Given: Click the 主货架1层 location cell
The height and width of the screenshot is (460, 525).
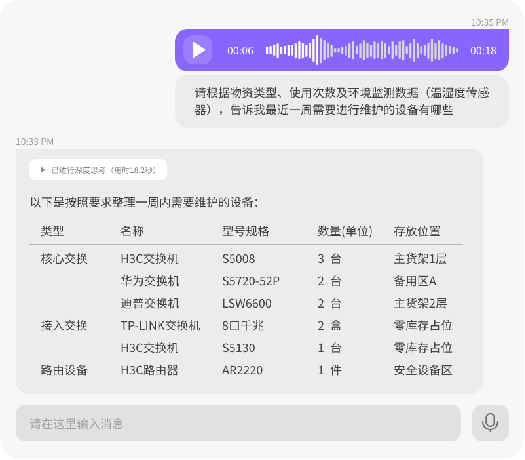Looking at the screenshot, I should click(x=420, y=259).
